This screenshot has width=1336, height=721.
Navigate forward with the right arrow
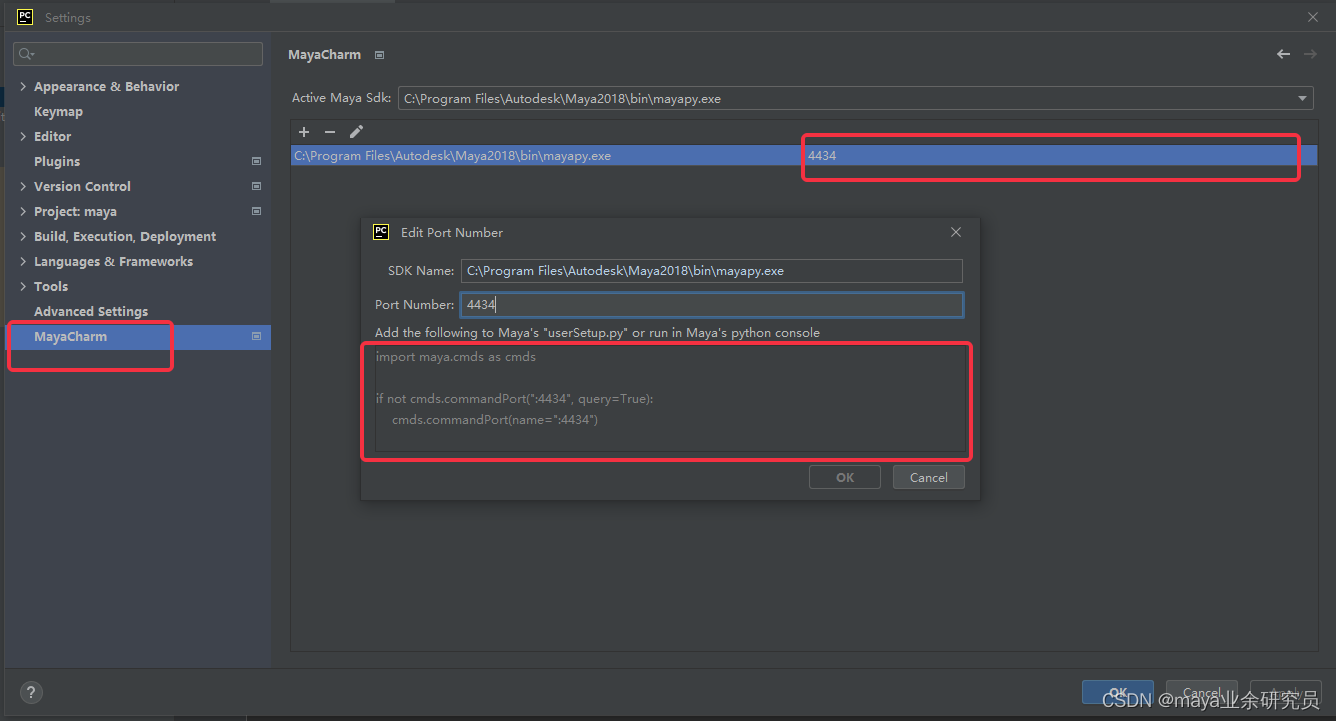point(1310,54)
